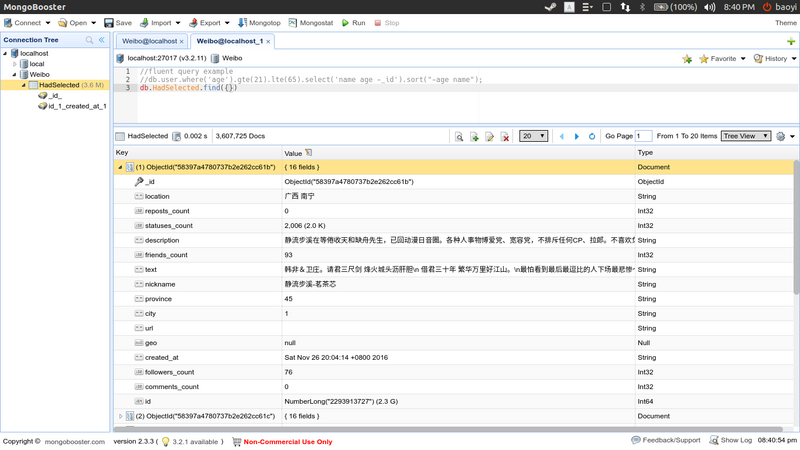Click the Go Page input field
Viewport: 800px width, 450px height.
point(643,136)
